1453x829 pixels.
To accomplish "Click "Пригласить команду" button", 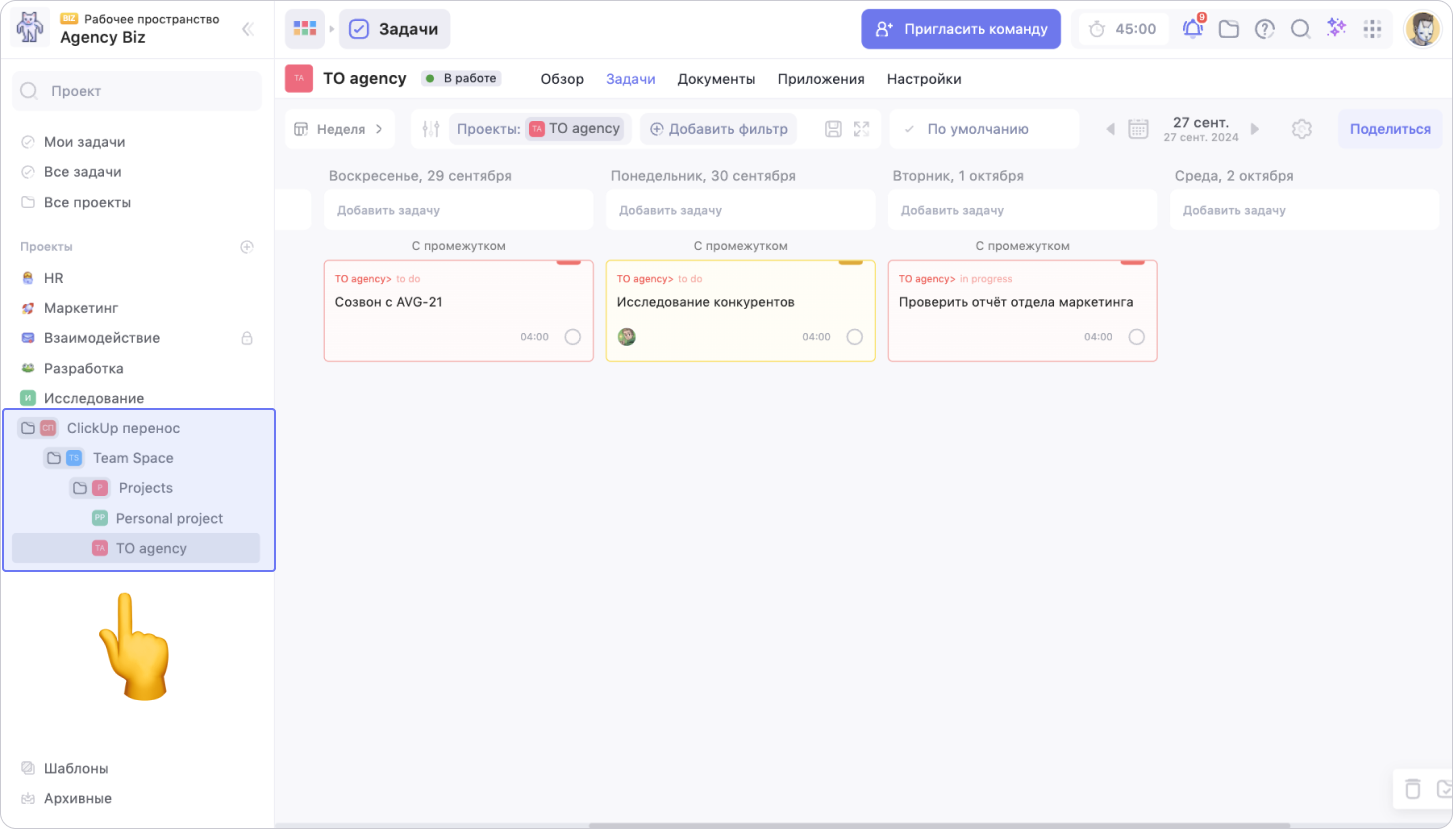I will 961,29.
